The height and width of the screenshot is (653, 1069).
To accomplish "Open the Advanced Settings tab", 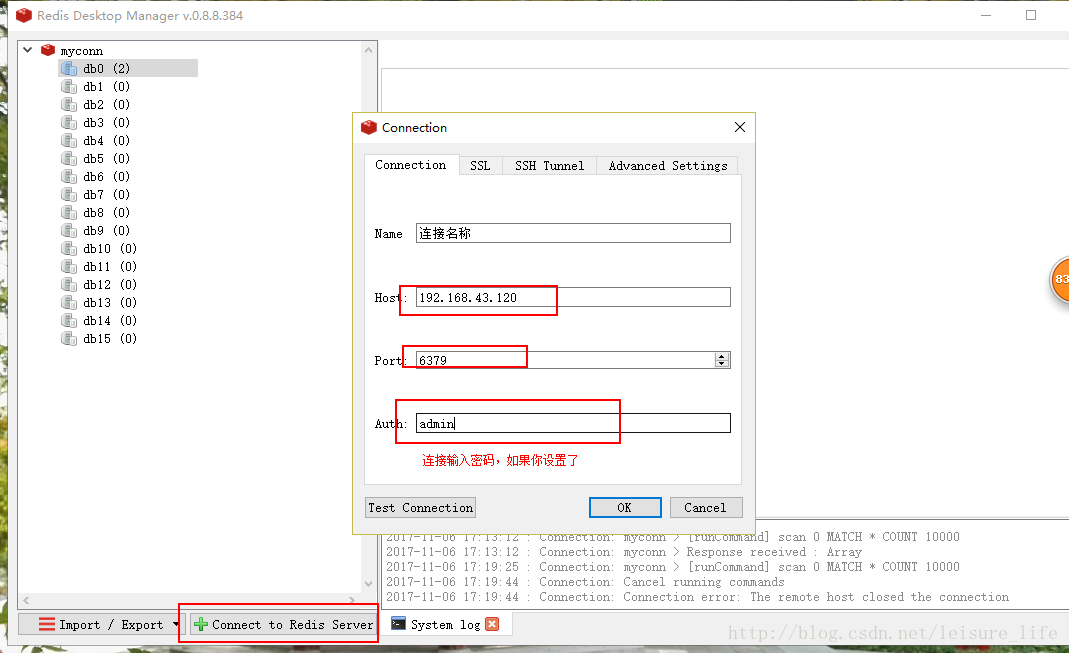I will coord(668,166).
